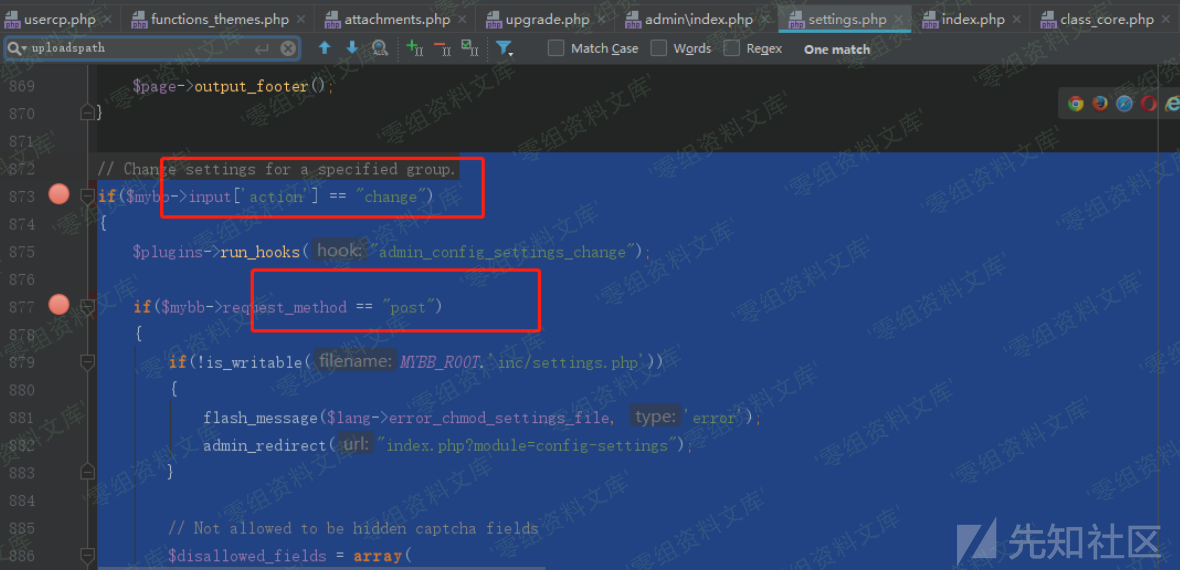Viewport: 1180px width, 570px height.
Task: Click in the uploadspath search field
Action: [x=140, y=48]
